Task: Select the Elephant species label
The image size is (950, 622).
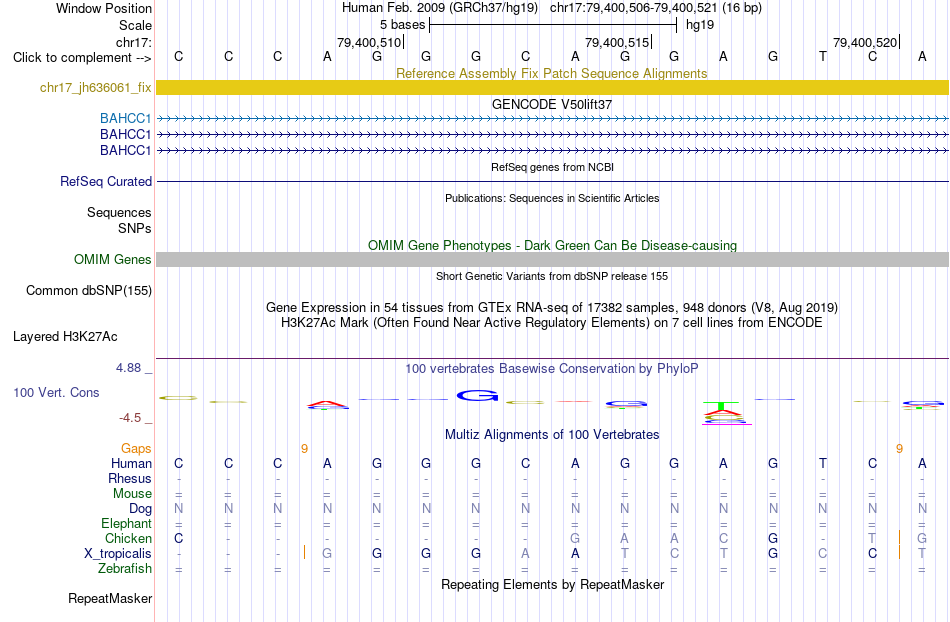Action: (x=126, y=523)
